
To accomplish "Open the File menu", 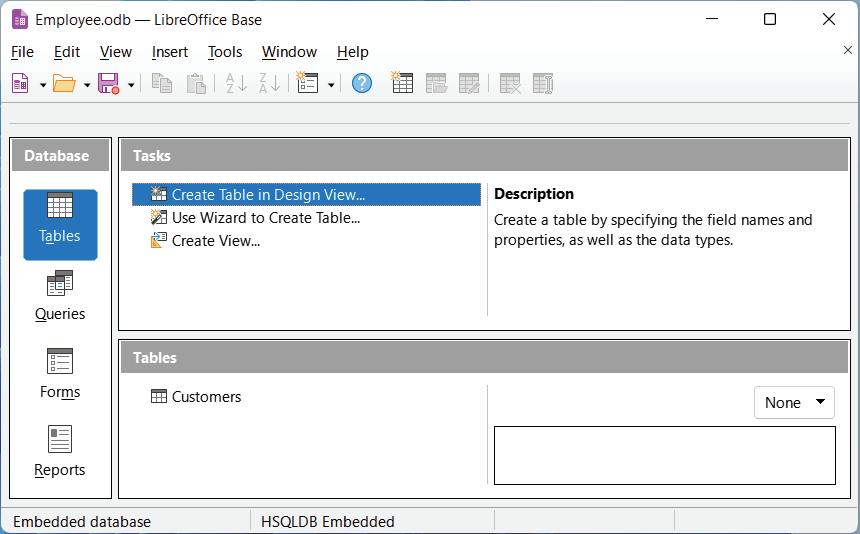I will [x=22, y=52].
